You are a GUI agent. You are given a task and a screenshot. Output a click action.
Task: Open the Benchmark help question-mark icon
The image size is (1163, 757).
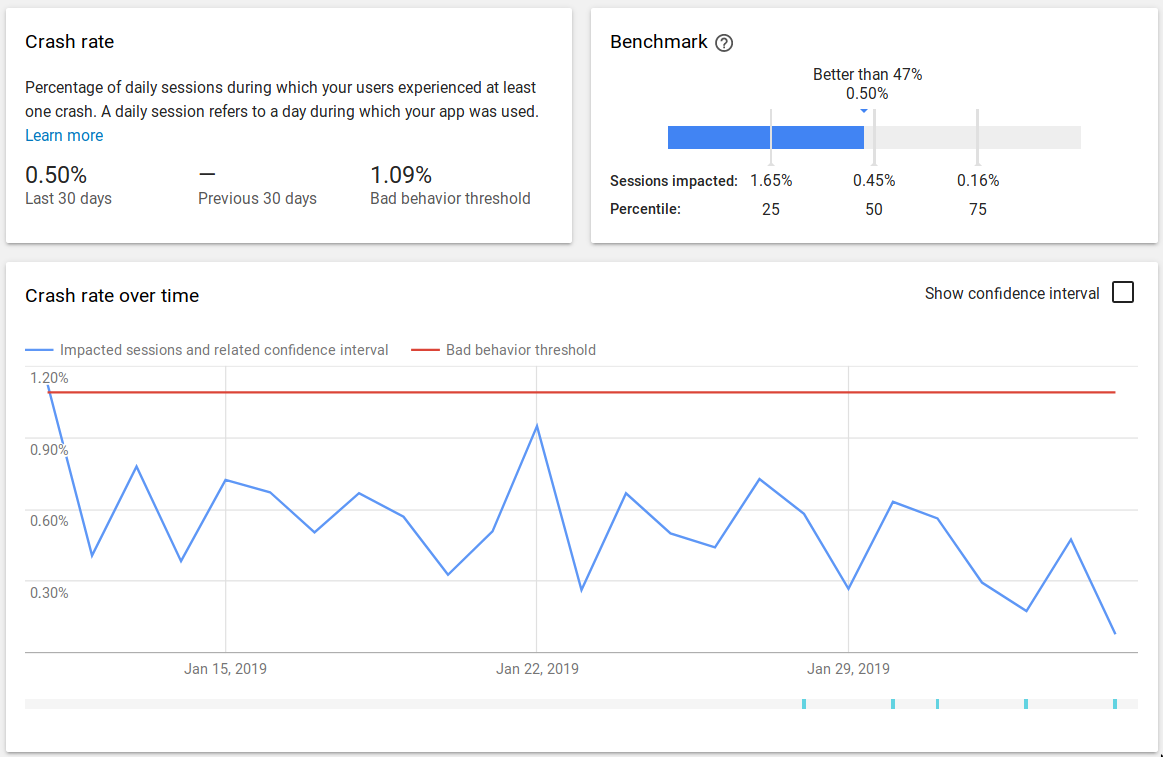pos(725,43)
